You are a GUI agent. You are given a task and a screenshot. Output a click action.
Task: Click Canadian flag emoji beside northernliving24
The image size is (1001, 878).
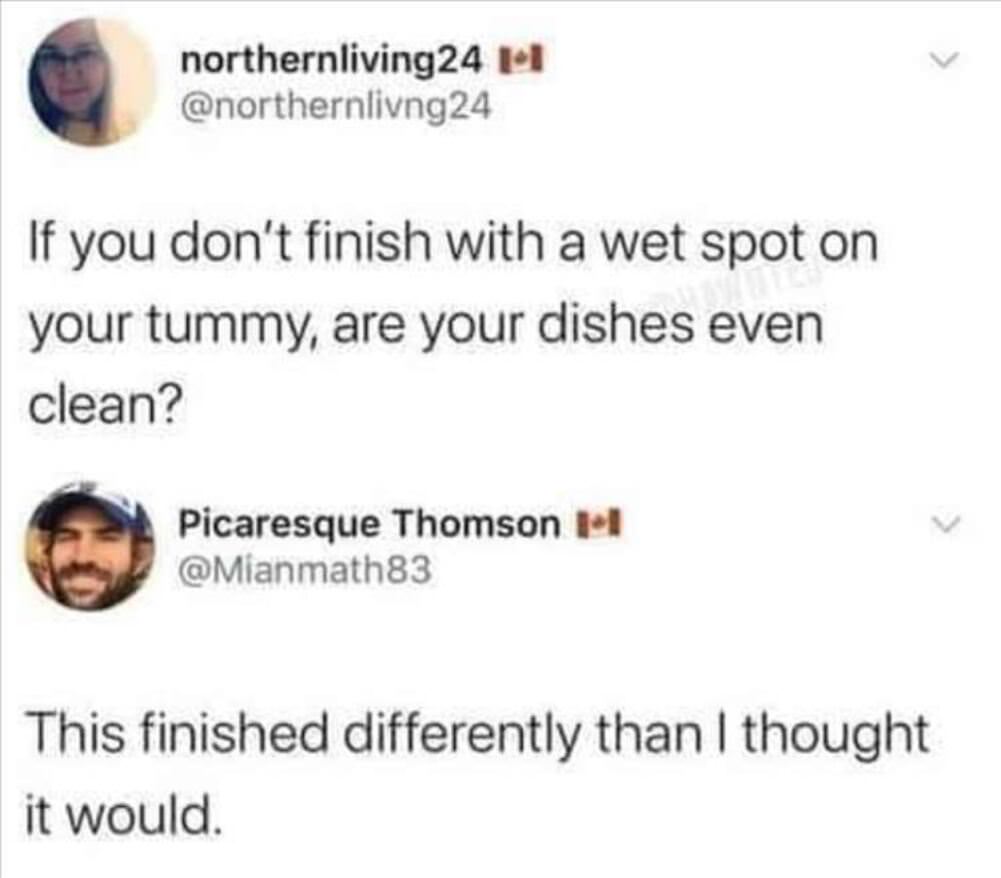coord(520,65)
